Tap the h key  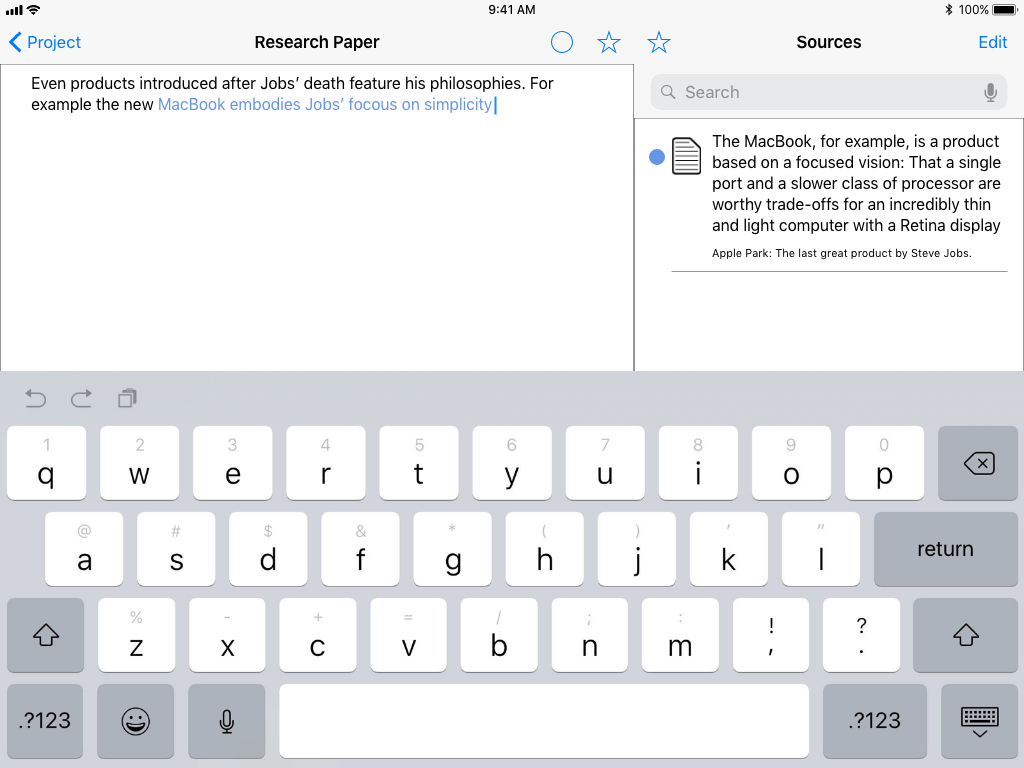[x=545, y=549]
